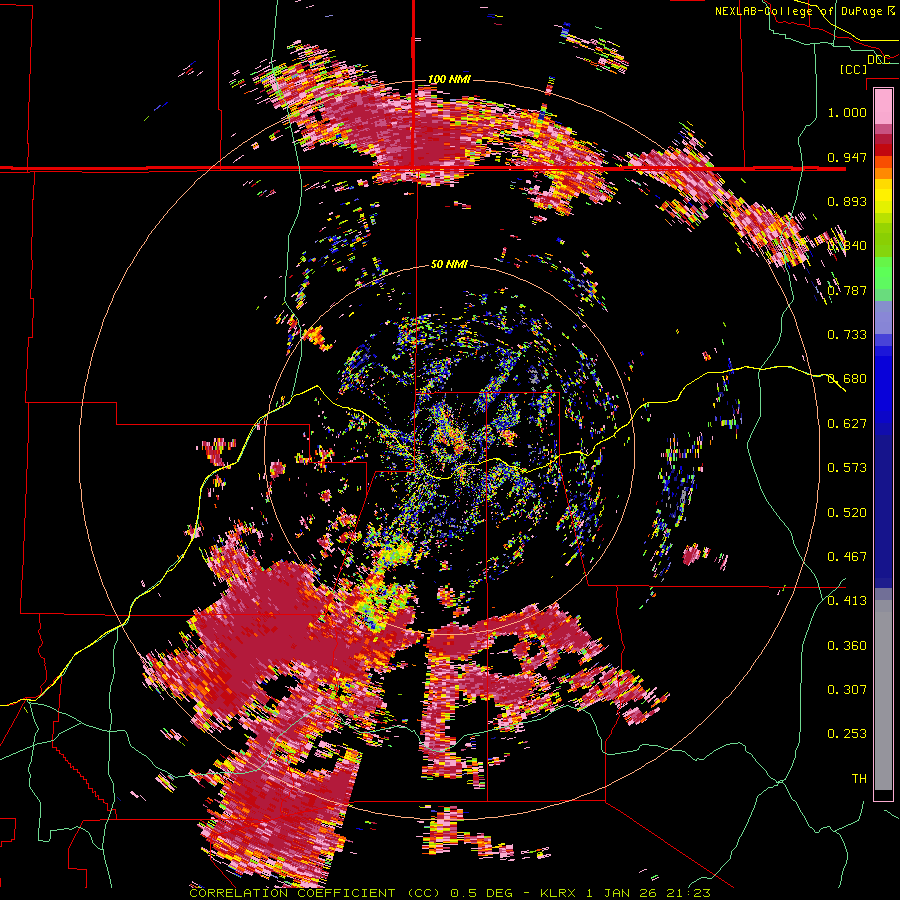Select the 0.467 value on the scale
This screenshot has width=900, height=900.
847,557
